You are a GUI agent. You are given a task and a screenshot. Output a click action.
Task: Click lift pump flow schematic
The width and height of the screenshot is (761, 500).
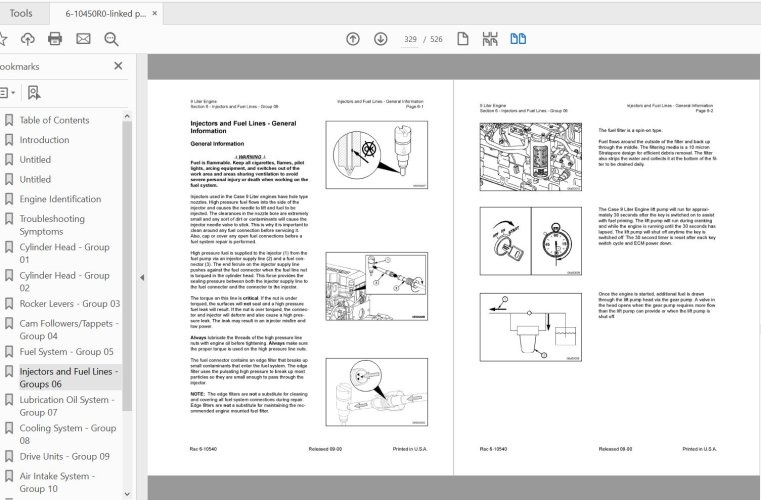click(530, 327)
